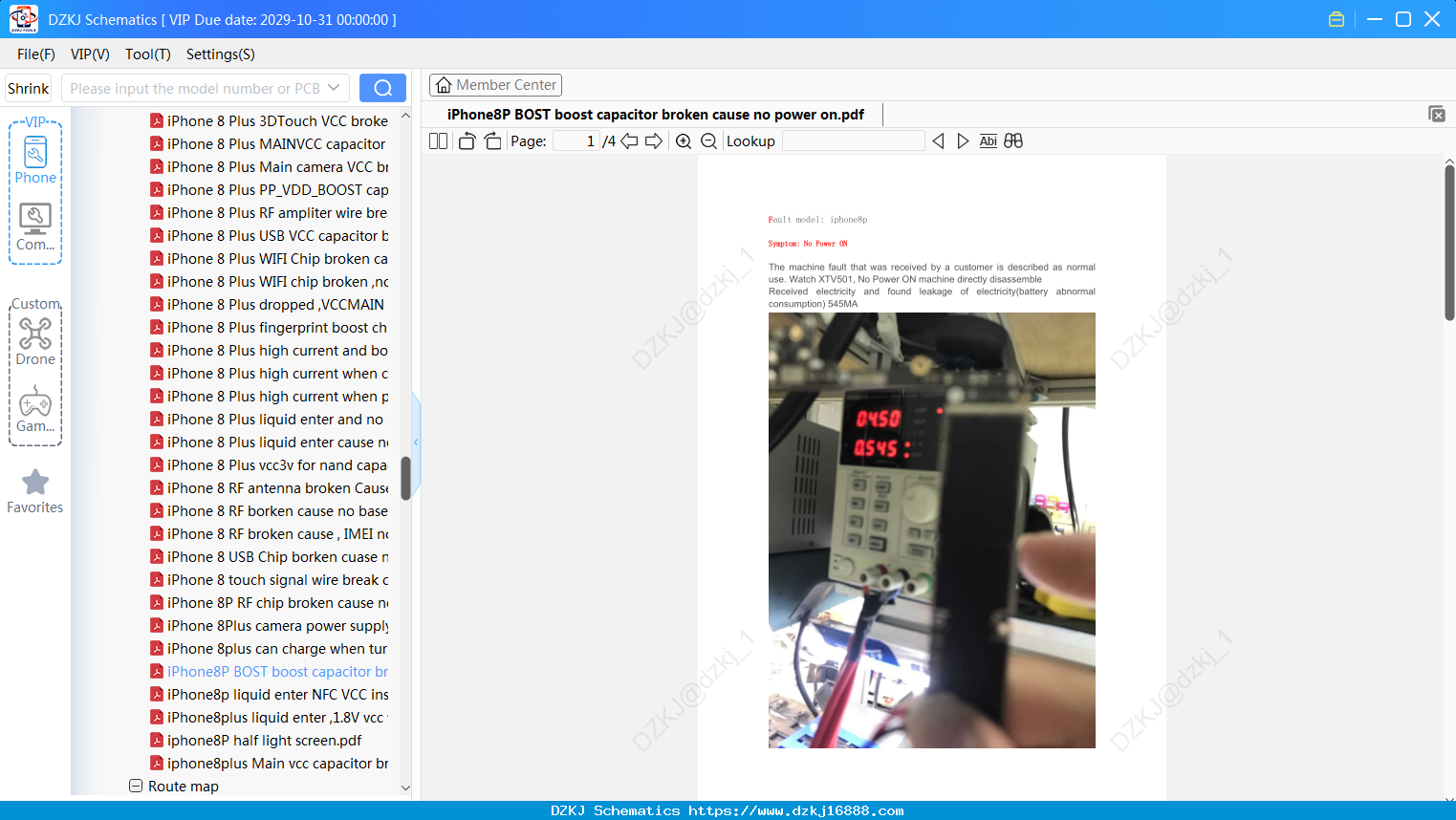Click PDF icon beside iPhone 8 Plus dropped
Image resolution: width=1456 pixels, height=820 pixels.
pos(157,304)
